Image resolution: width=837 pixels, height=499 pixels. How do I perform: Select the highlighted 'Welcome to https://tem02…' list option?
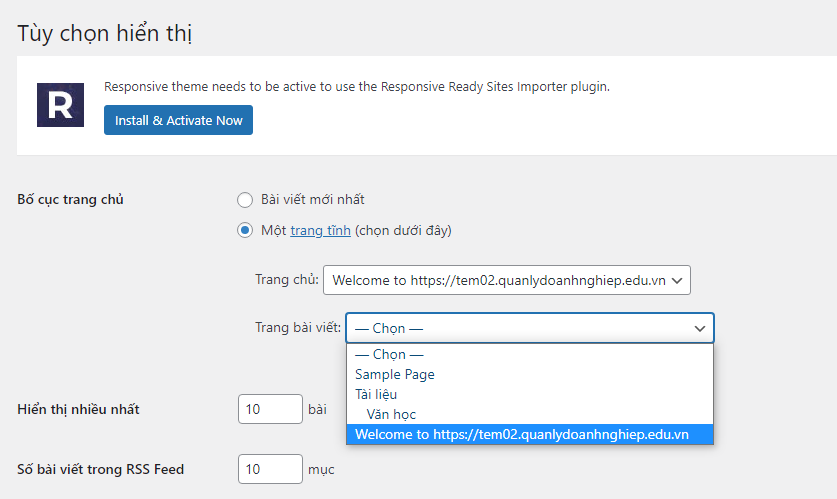[521, 434]
